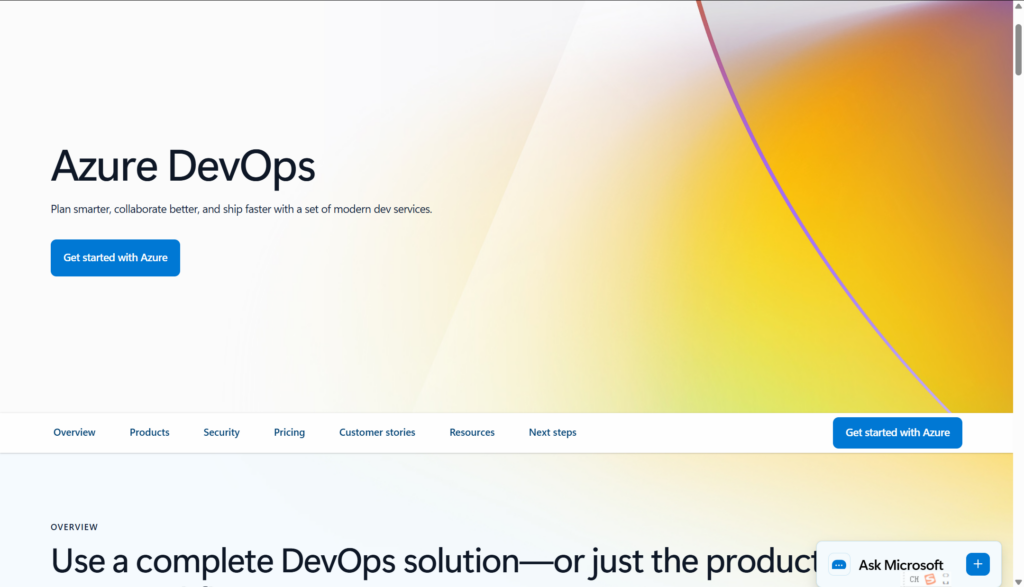Click 'Use a complete DevOps solution' heading
Image resolution: width=1024 pixels, height=587 pixels.
pyautogui.click(x=434, y=562)
